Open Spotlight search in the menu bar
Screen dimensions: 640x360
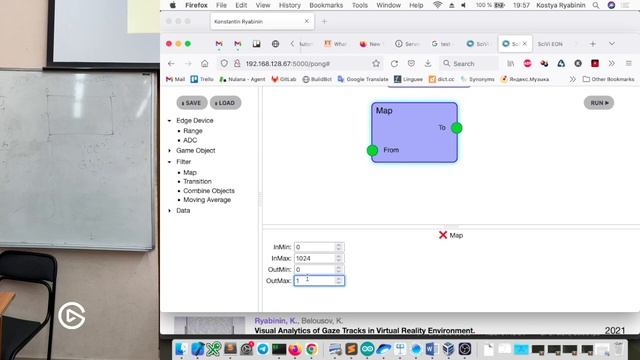pos(596,5)
